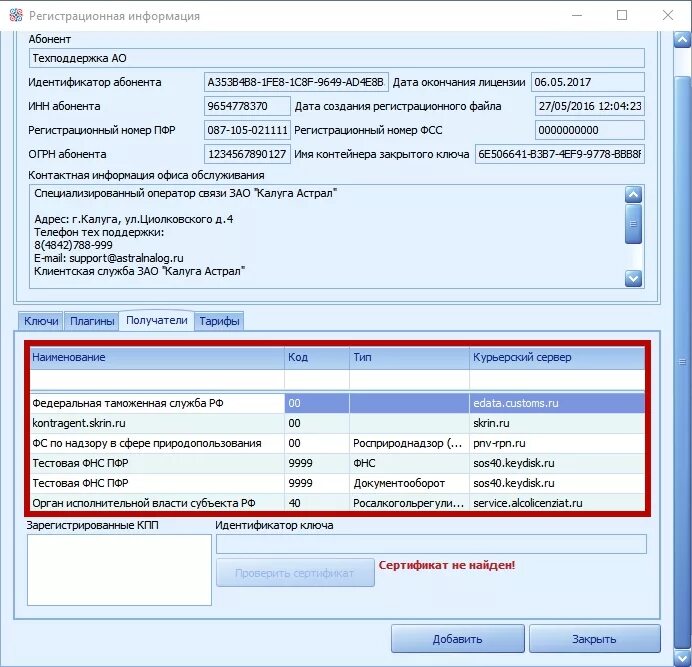This screenshot has height=667, width=692.
Task: Open the Плагины tab
Action: 92,321
